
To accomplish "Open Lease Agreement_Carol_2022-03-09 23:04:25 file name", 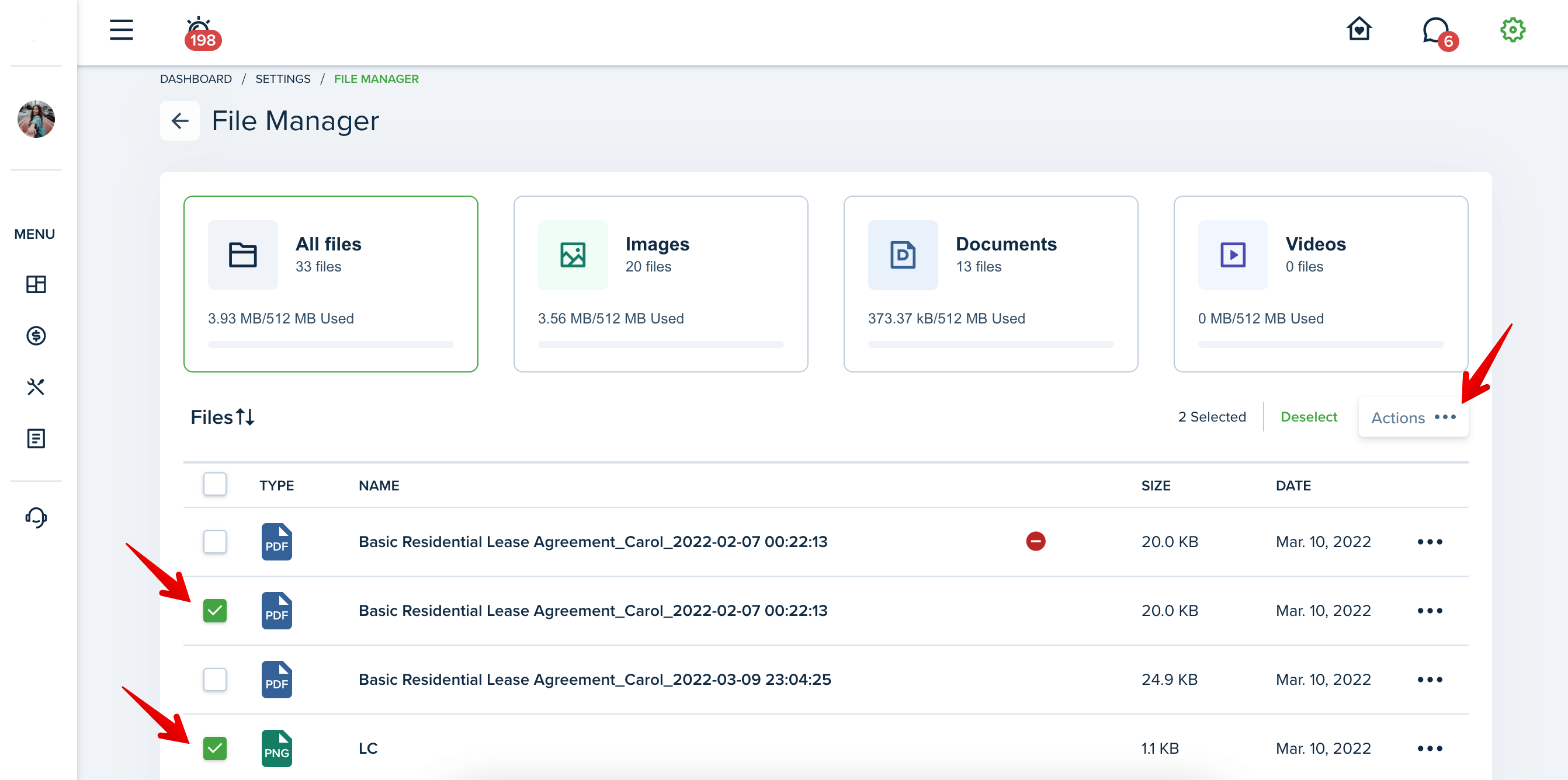I will point(595,679).
